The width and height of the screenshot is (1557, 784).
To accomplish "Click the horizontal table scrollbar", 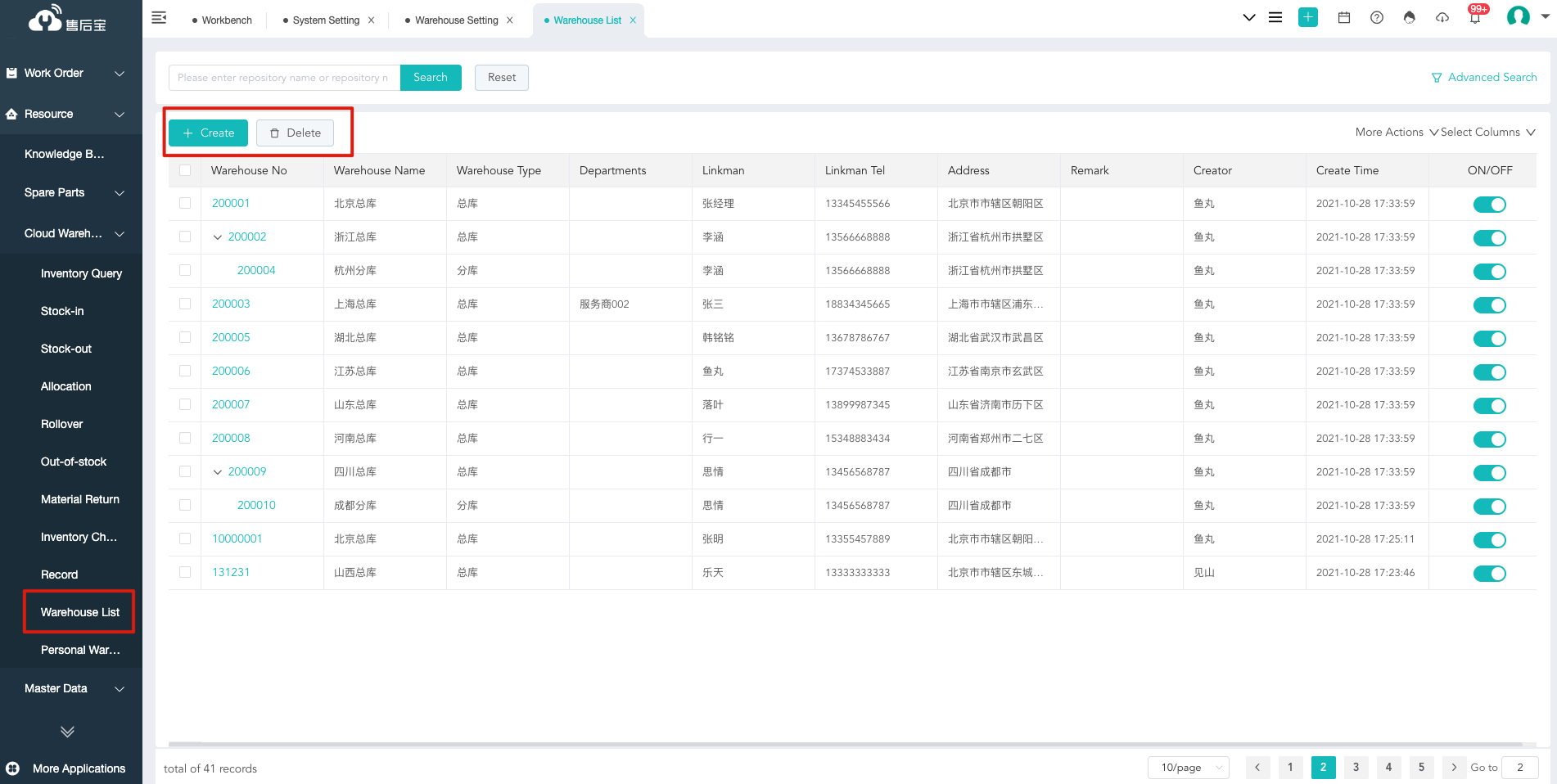I will (846, 744).
